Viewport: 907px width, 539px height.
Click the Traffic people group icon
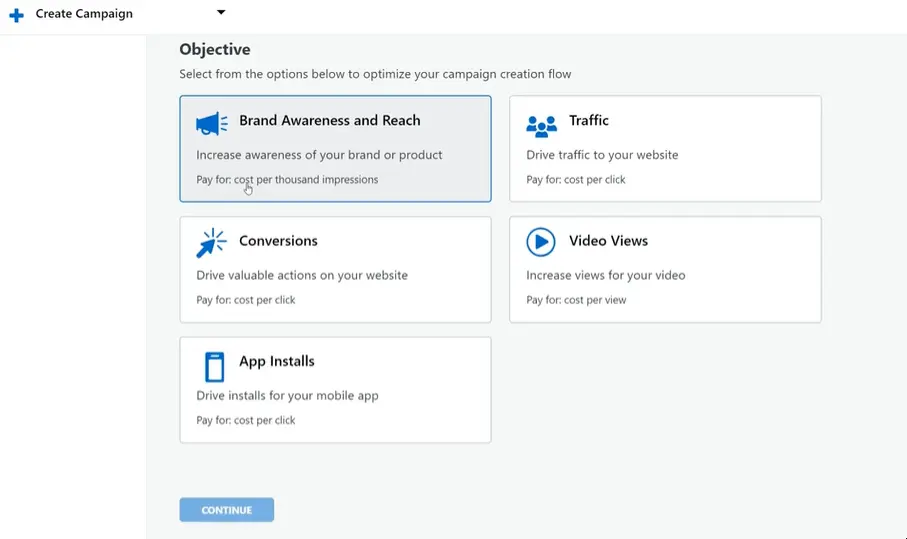coord(541,125)
